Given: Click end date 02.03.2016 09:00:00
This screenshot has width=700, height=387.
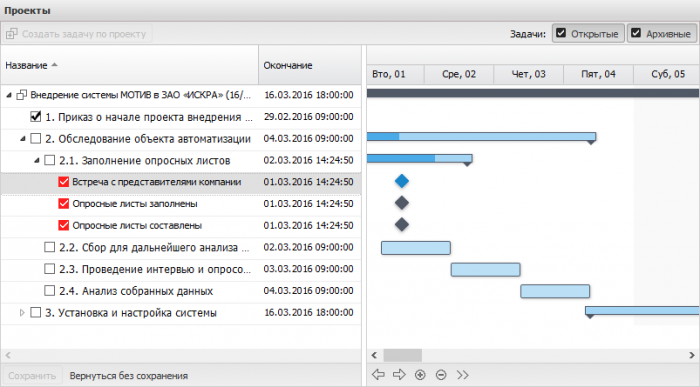Looking at the screenshot, I should [x=308, y=247].
